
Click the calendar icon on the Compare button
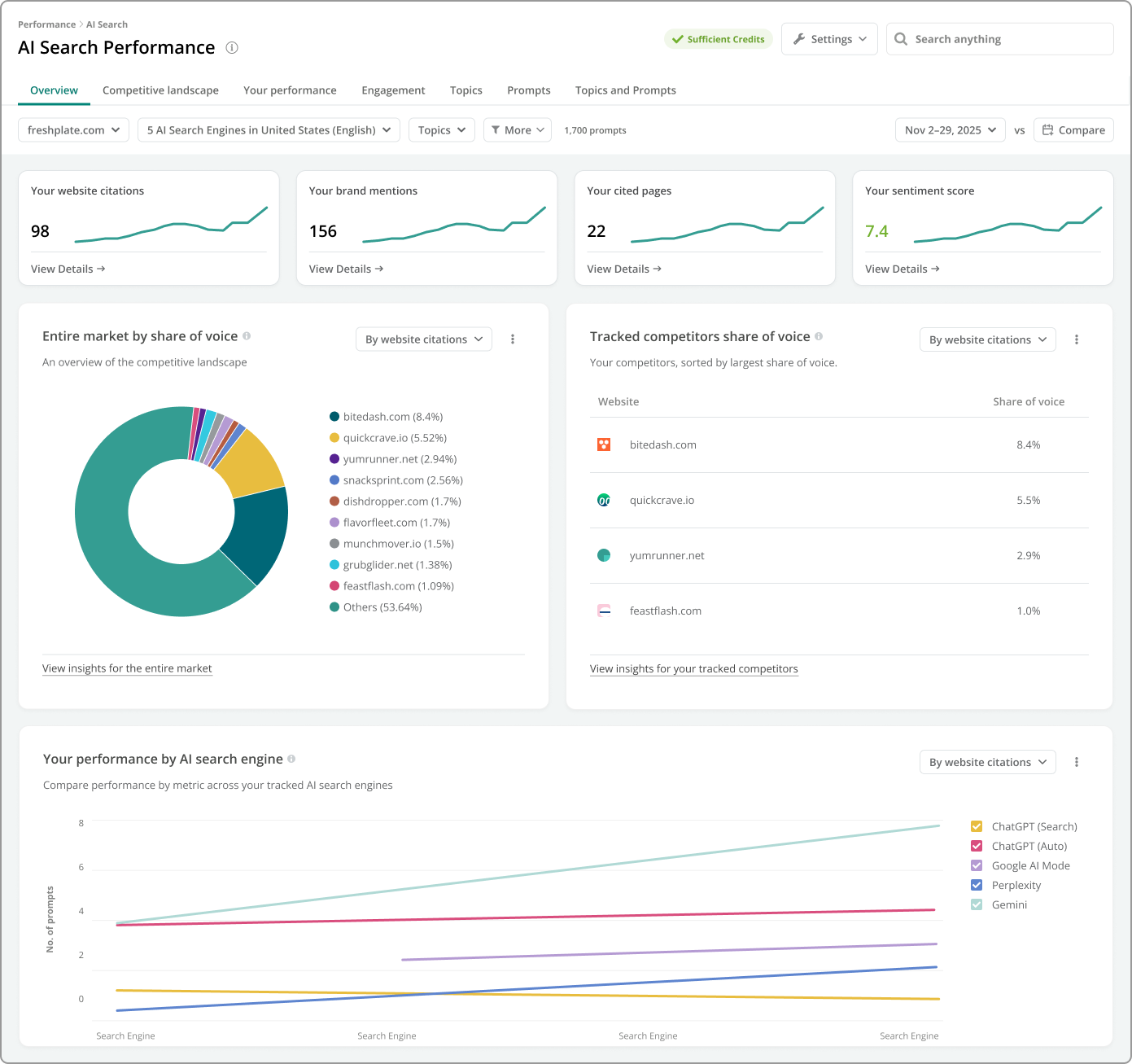[x=1048, y=130]
